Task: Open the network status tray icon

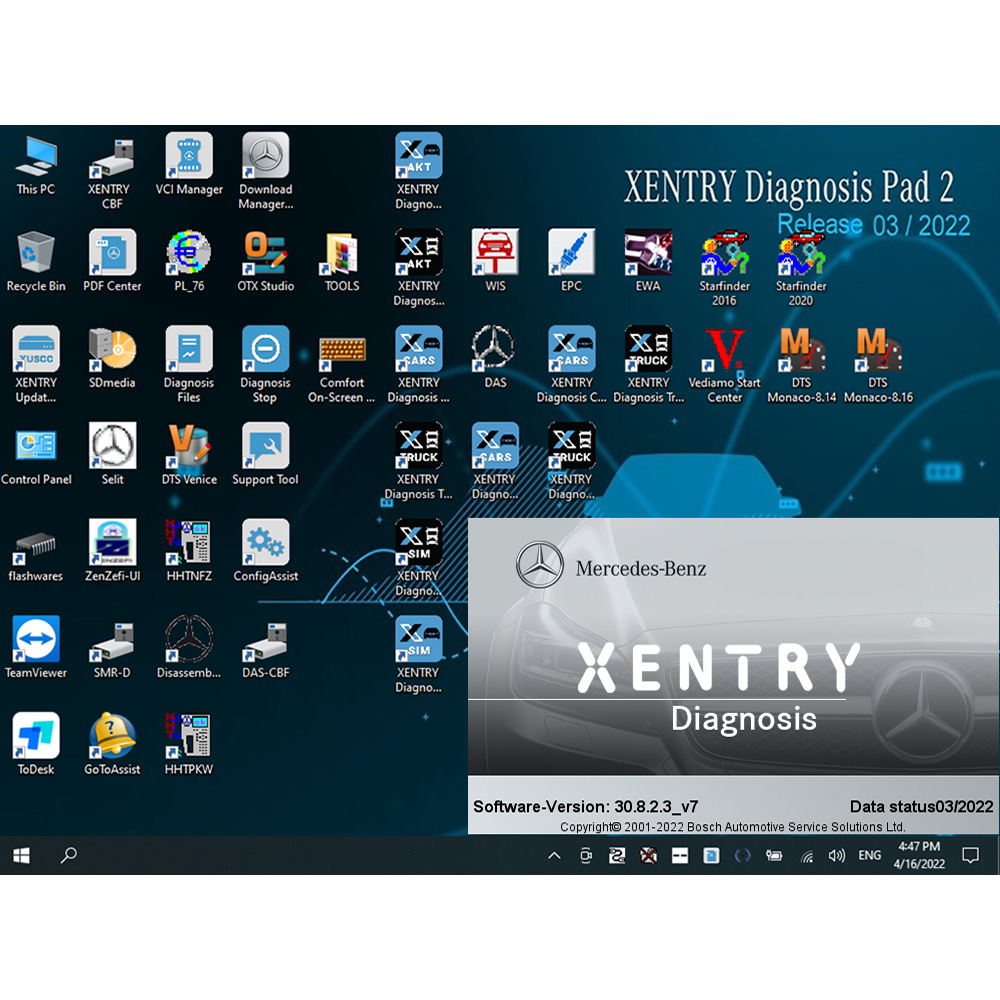Action: pos(807,856)
